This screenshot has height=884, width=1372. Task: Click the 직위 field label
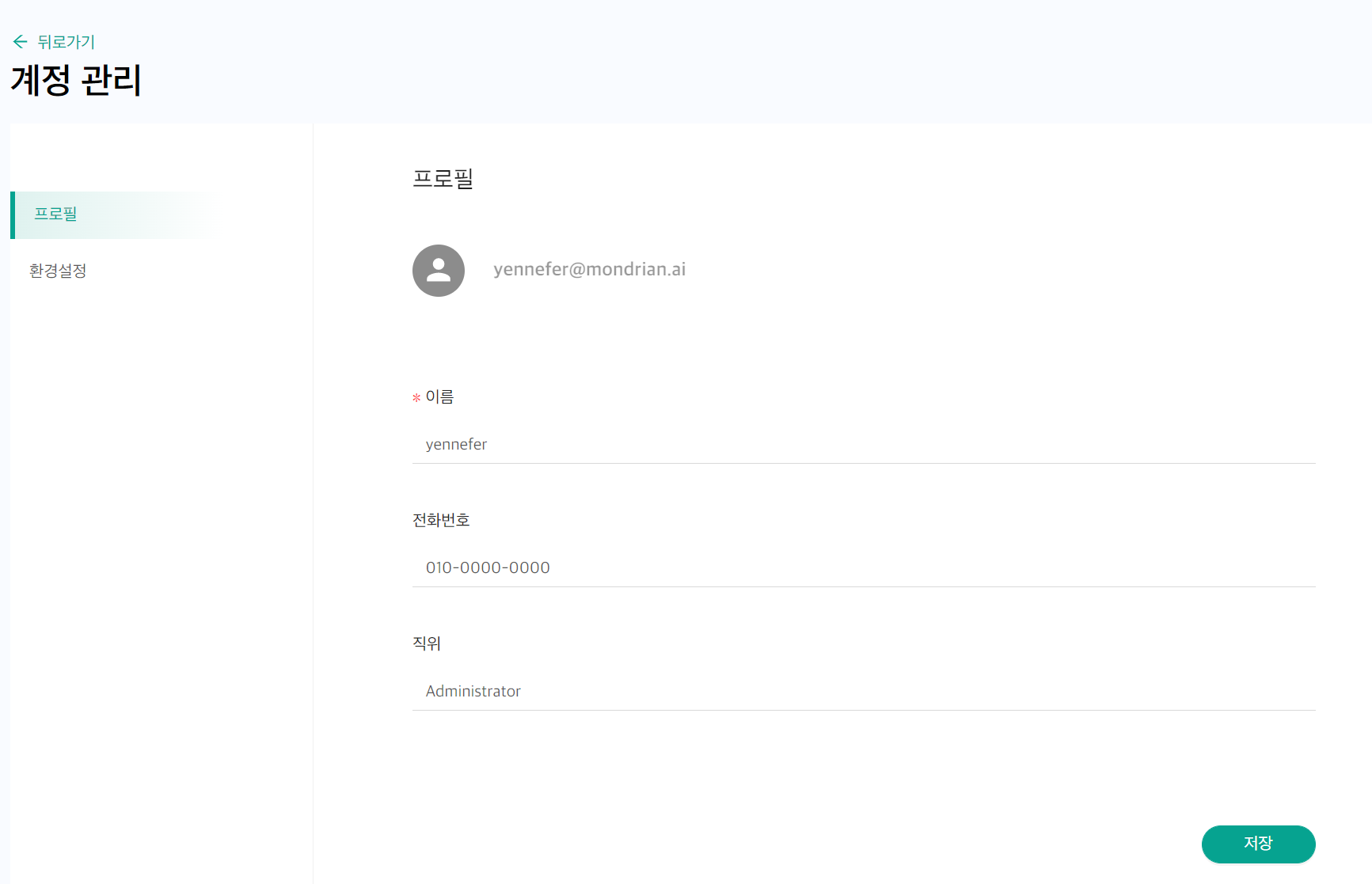click(427, 643)
